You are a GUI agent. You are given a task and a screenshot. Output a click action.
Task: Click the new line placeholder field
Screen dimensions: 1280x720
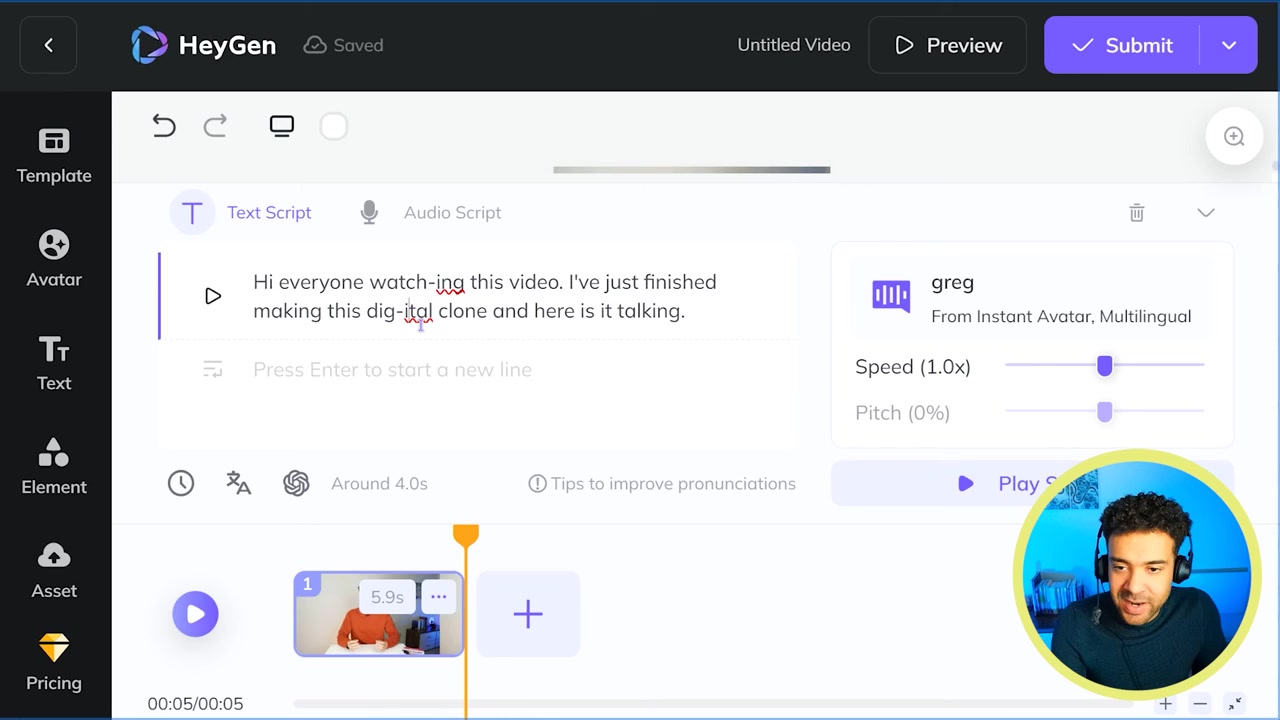pyautogui.click(x=392, y=369)
